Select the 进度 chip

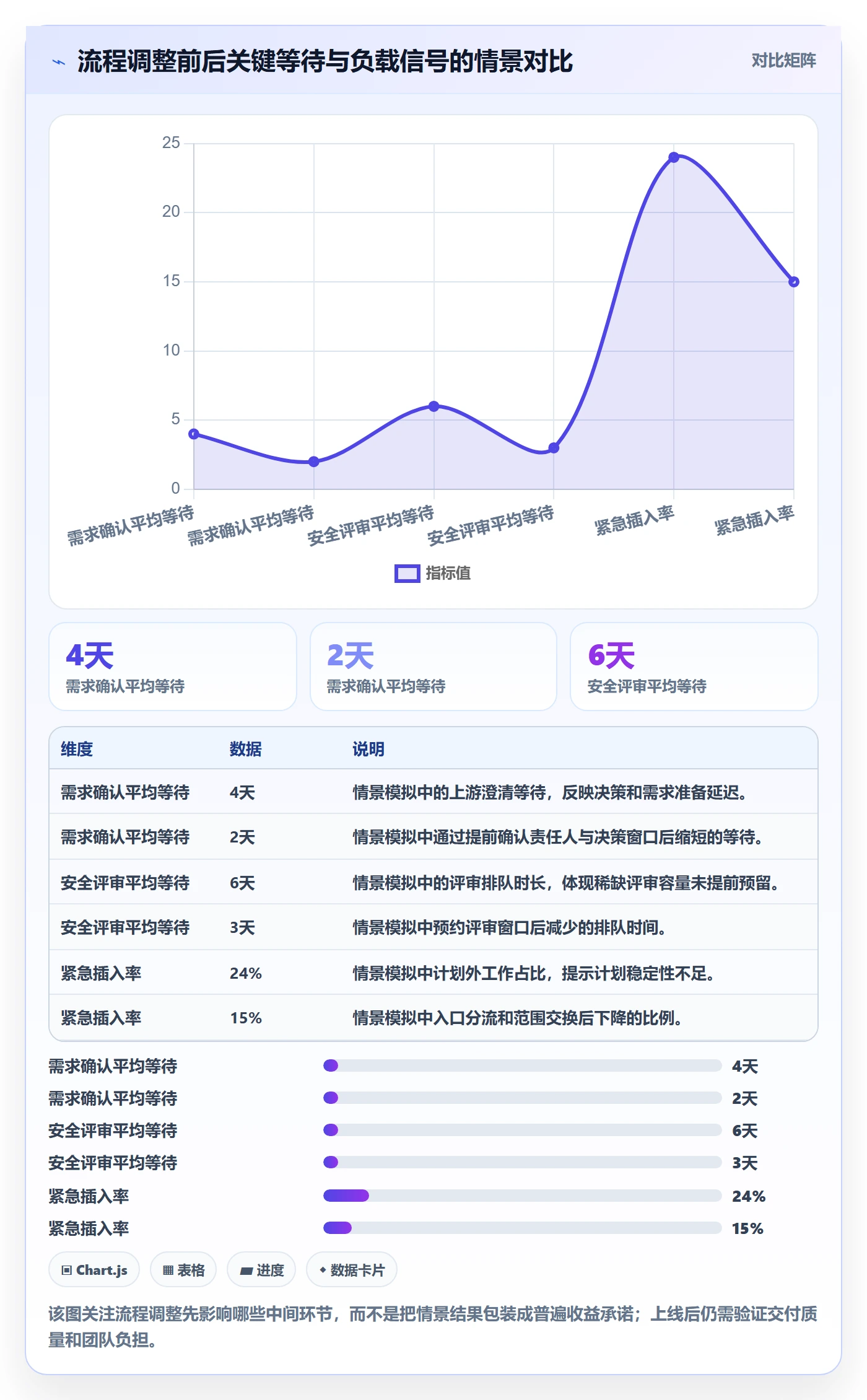click(x=261, y=1270)
